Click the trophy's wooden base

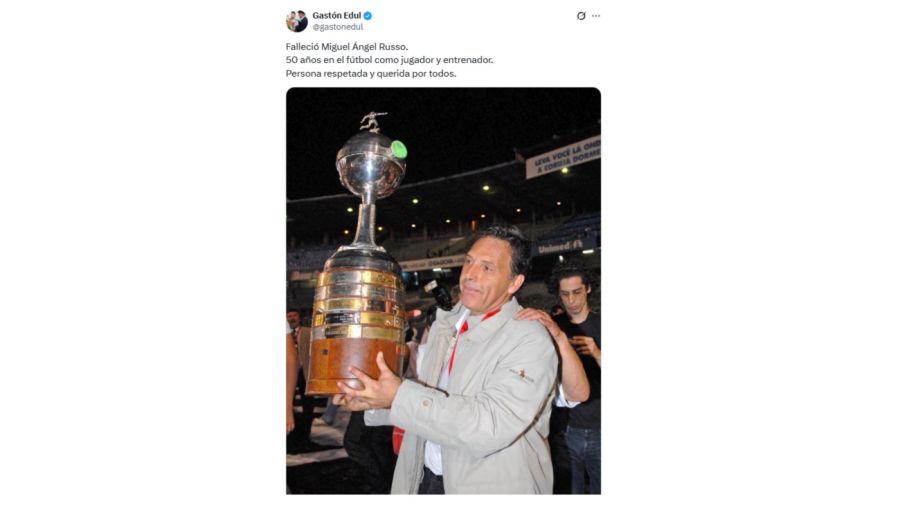click(x=355, y=366)
